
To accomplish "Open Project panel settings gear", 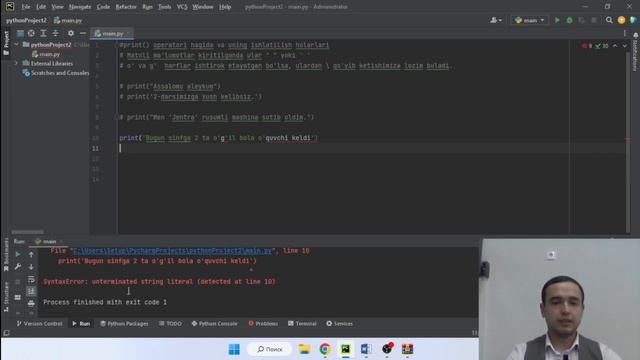I will pos(71,33).
